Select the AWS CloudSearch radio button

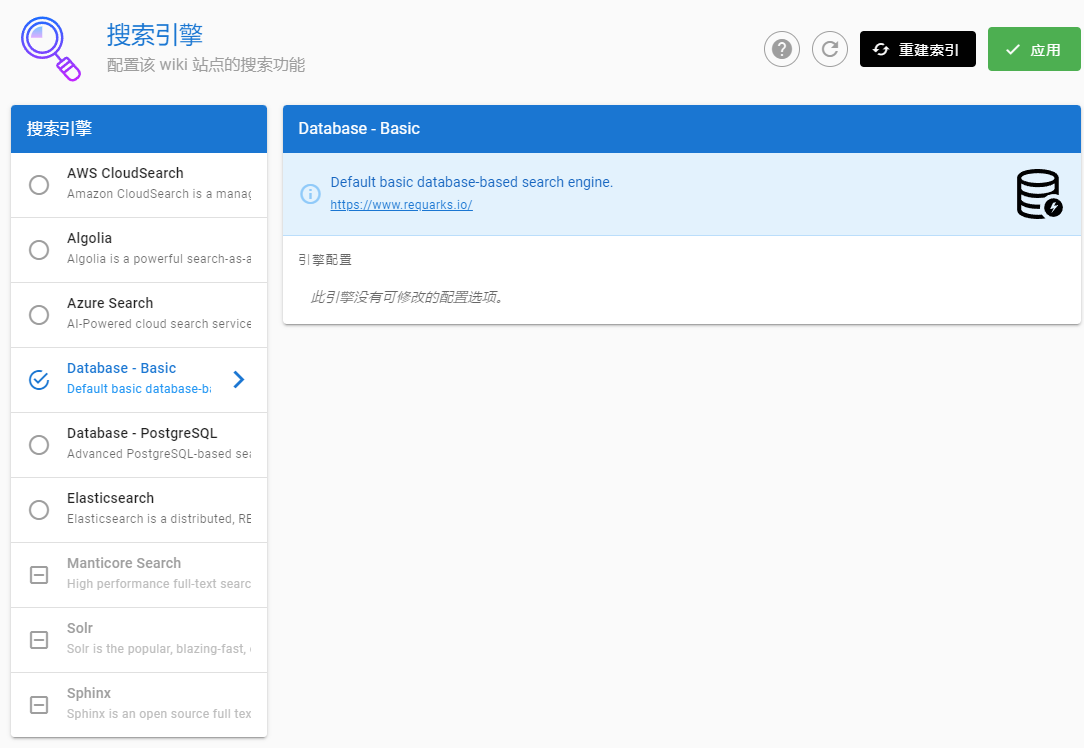coord(39,185)
